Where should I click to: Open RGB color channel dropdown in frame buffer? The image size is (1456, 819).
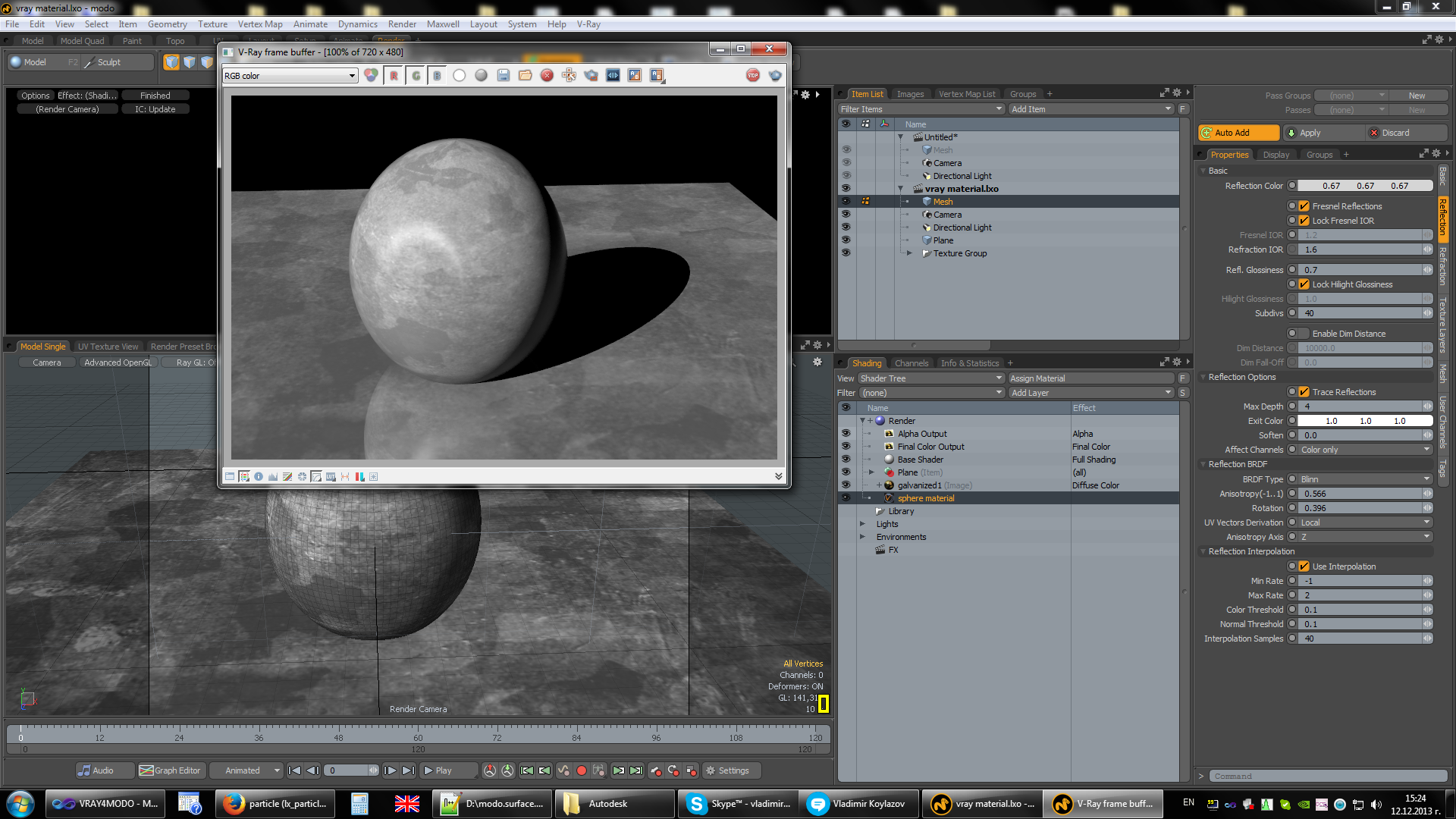click(x=290, y=76)
